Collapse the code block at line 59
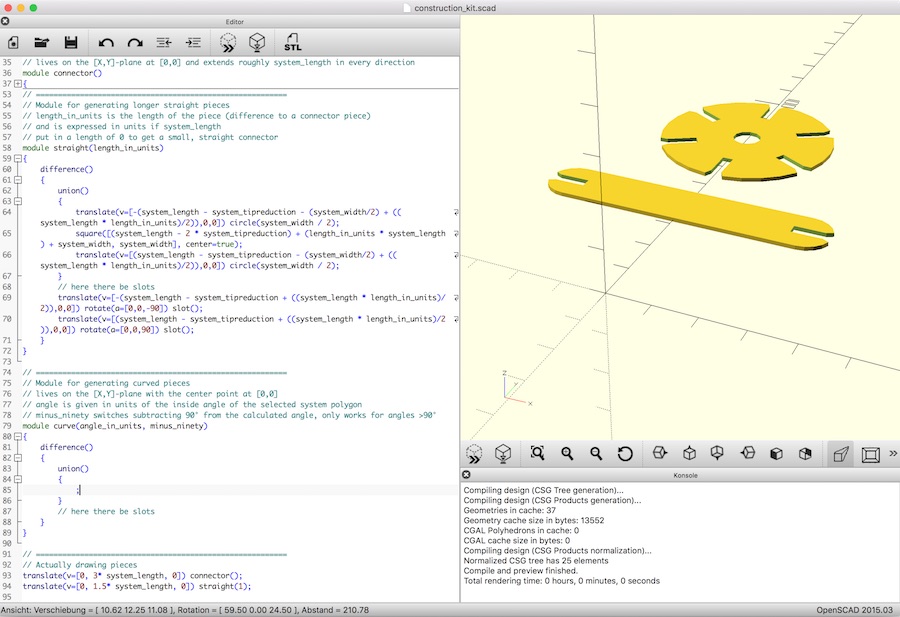 tap(18, 158)
